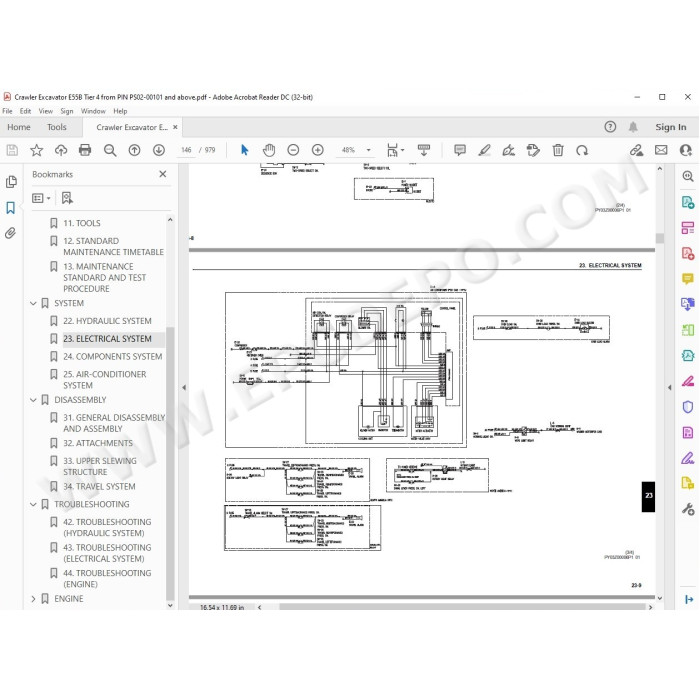Open the View menu
The image size is (700, 700).
46,111
